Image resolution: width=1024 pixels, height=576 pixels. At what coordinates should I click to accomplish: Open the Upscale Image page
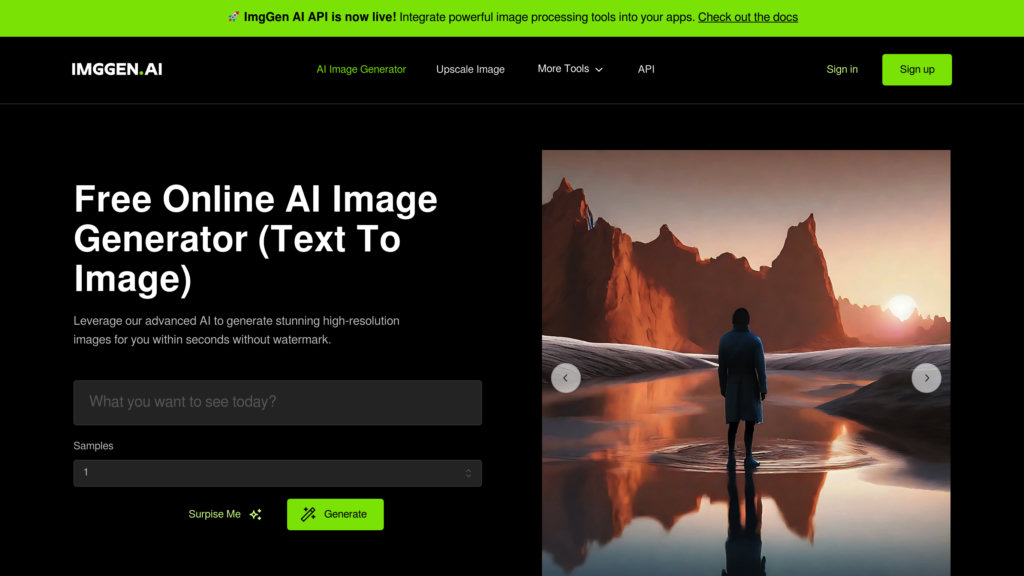point(470,69)
